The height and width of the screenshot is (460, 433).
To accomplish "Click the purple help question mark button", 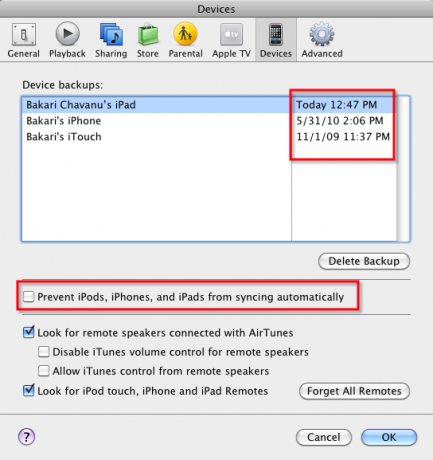I will [26, 437].
